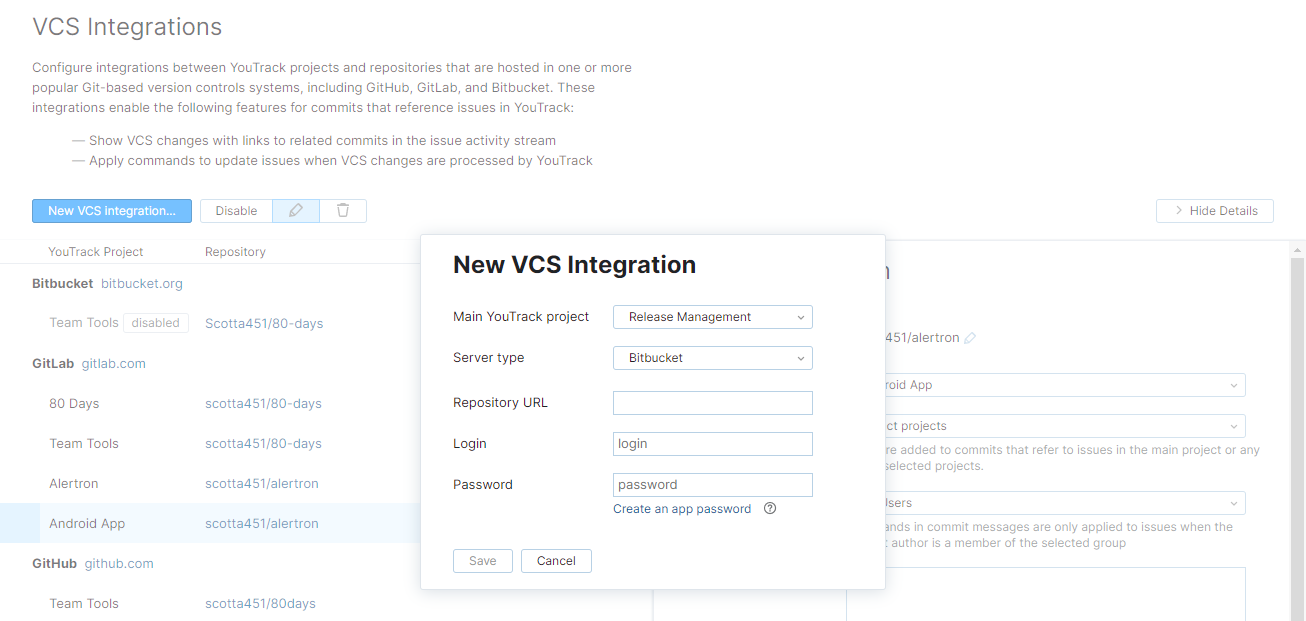The height and width of the screenshot is (621, 1306).
Task: Focus the Login input field
Action: (712, 444)
